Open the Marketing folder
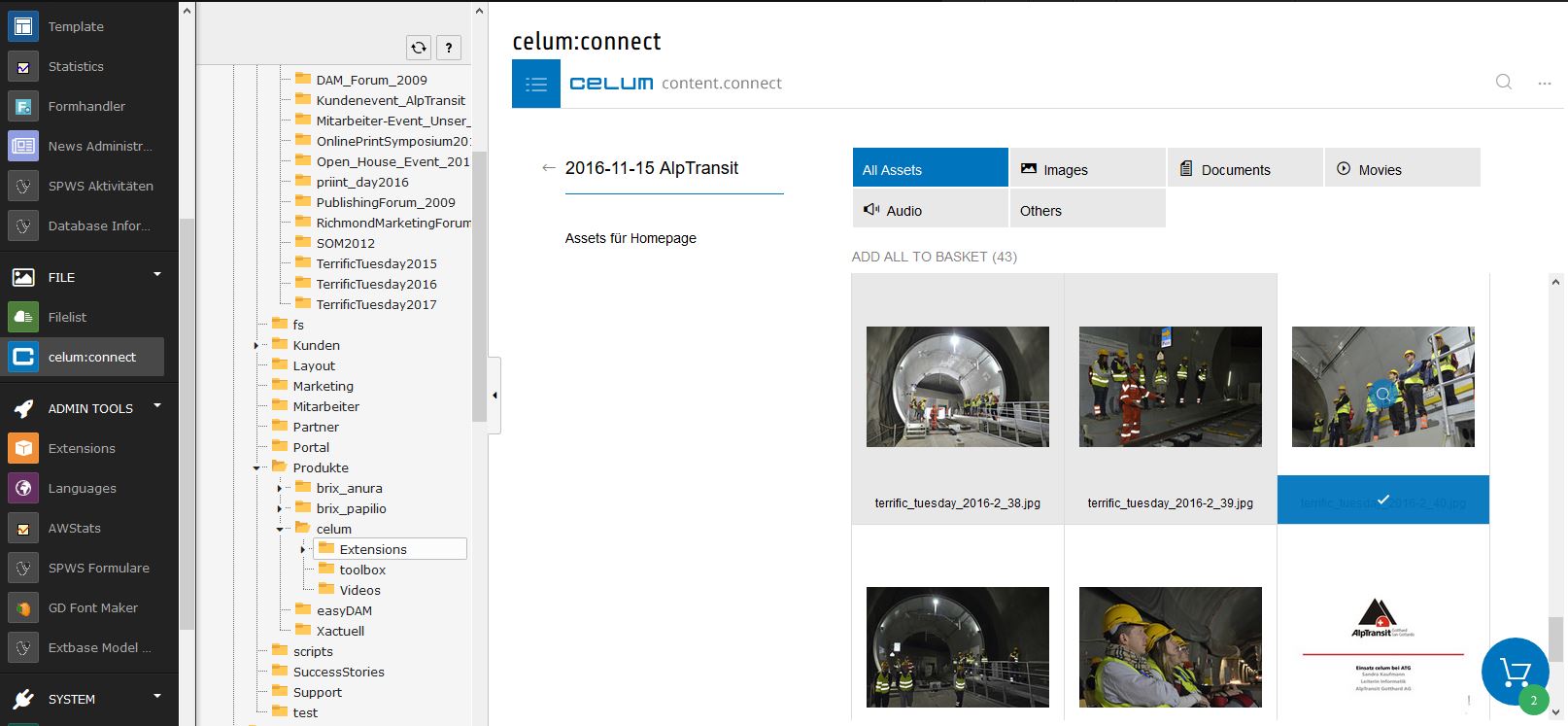1568x726 pixels. pos(323,386)
